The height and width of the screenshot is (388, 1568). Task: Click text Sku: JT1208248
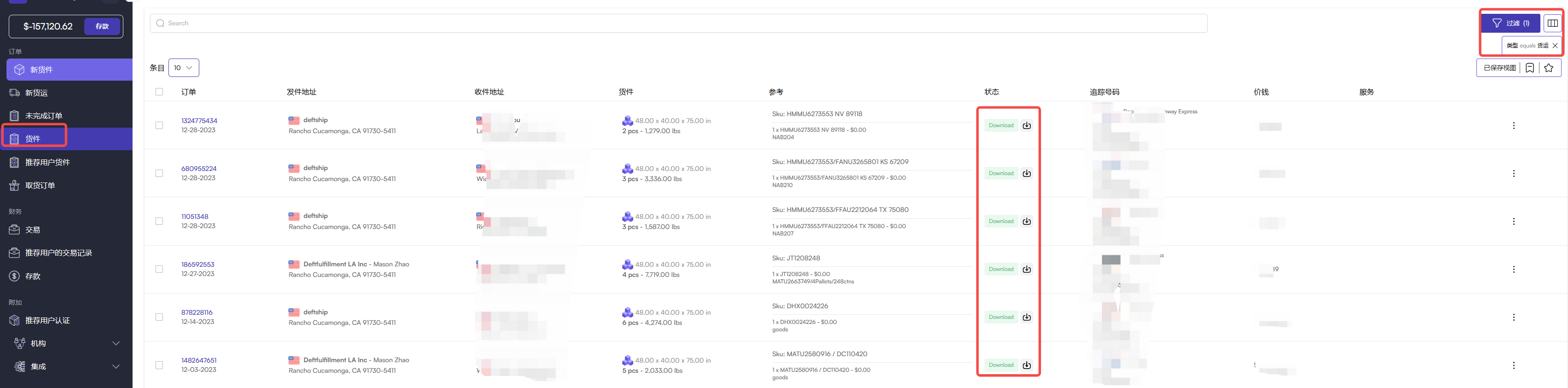[796, 258]
